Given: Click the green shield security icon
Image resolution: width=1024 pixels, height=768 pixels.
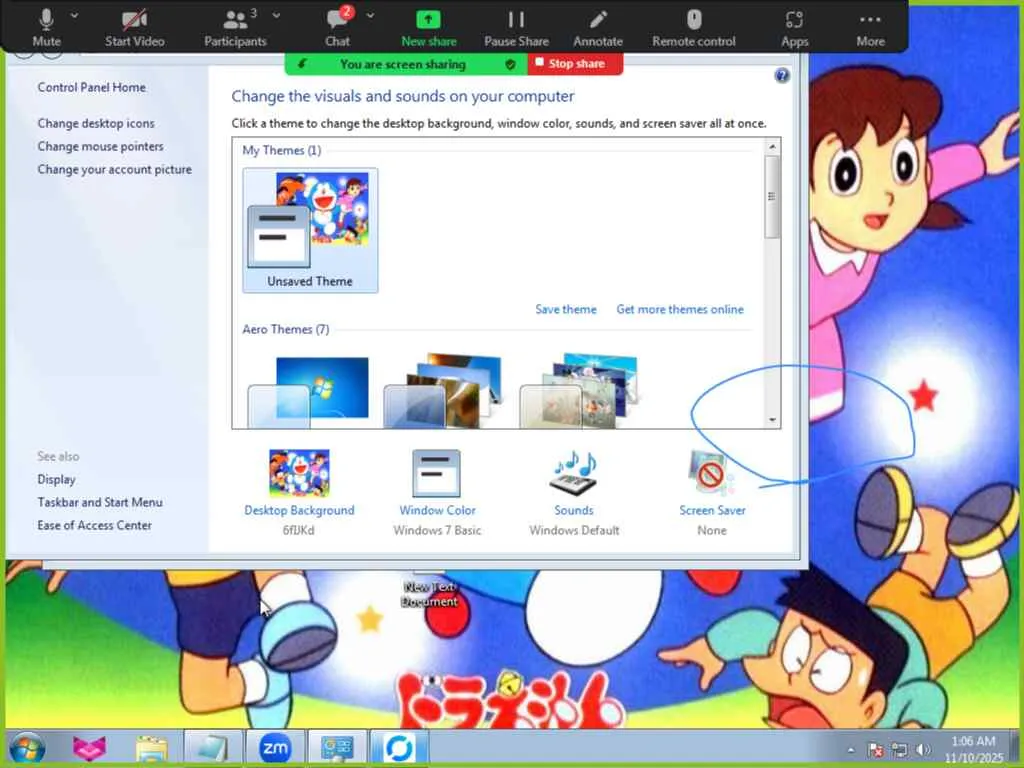Looking at the screenshot, I should 510,64.
